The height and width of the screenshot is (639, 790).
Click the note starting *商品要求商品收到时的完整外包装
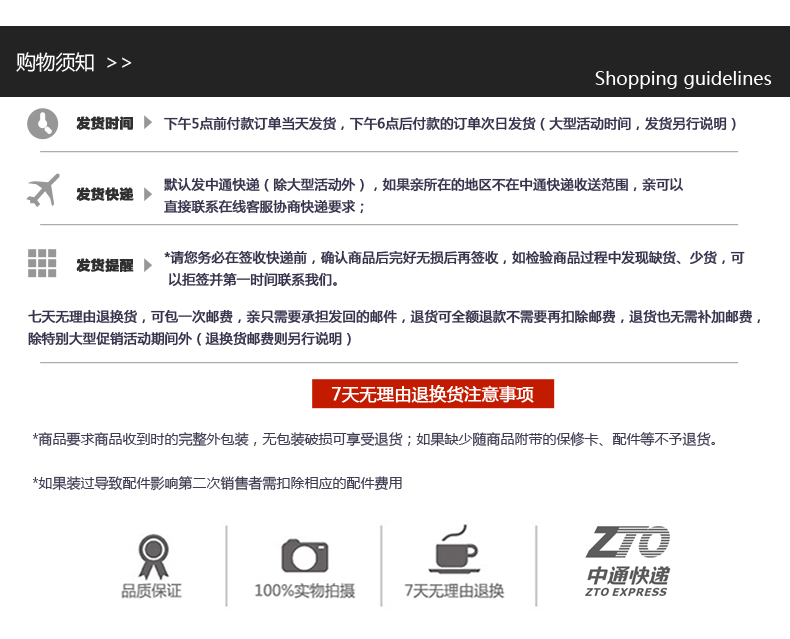click(x=375, y=439)
